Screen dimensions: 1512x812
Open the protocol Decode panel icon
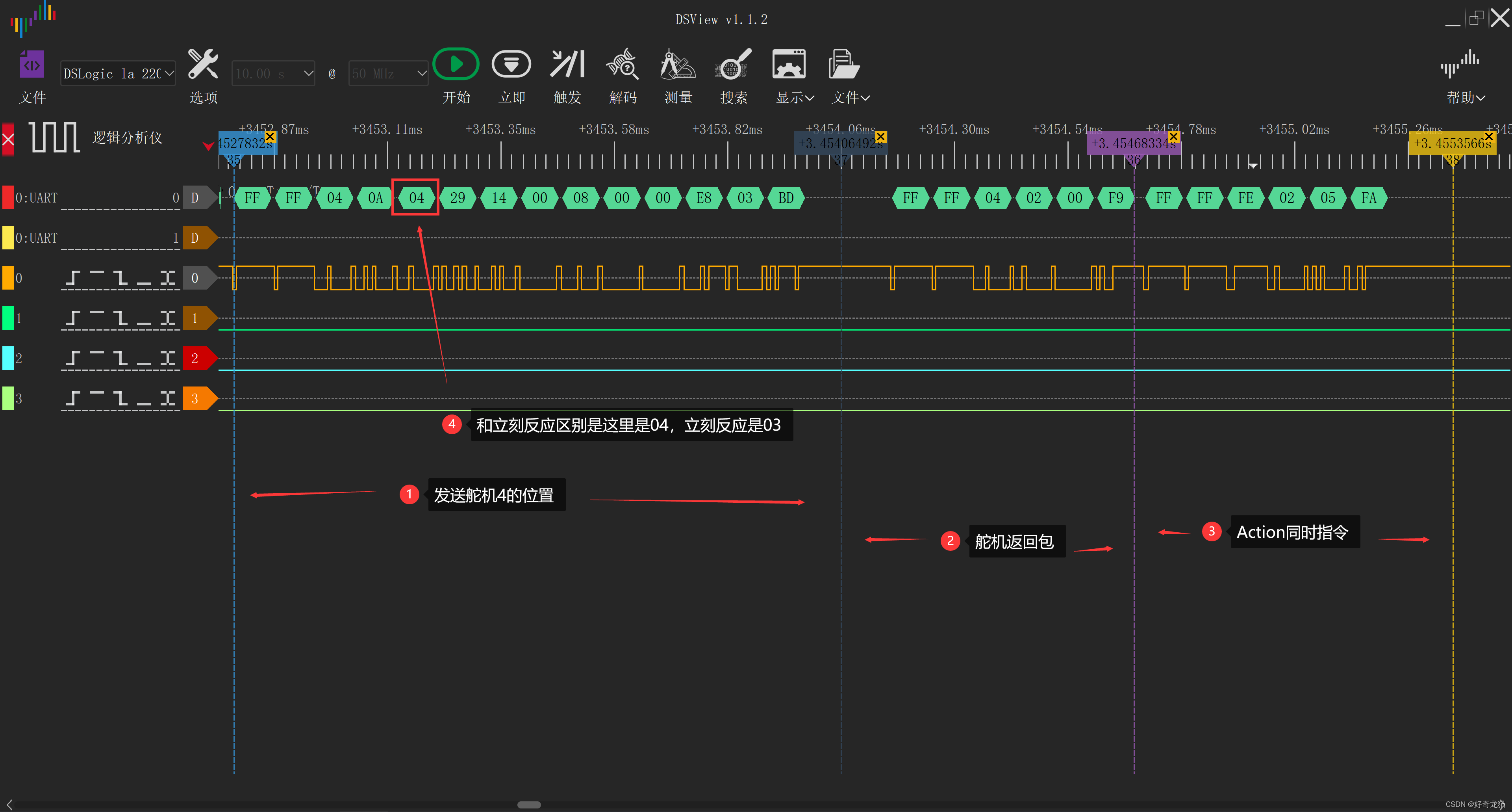pos(622,64)
